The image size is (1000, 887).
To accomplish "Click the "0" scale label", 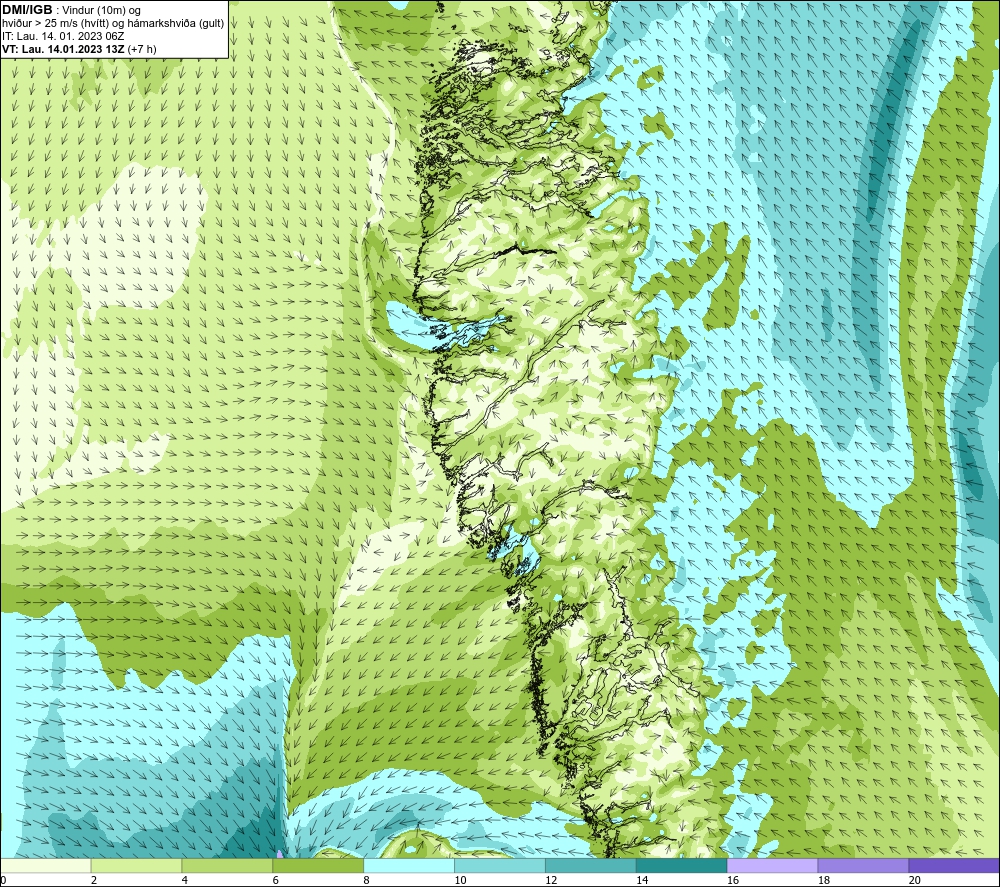I will click(x=3, y=880).
